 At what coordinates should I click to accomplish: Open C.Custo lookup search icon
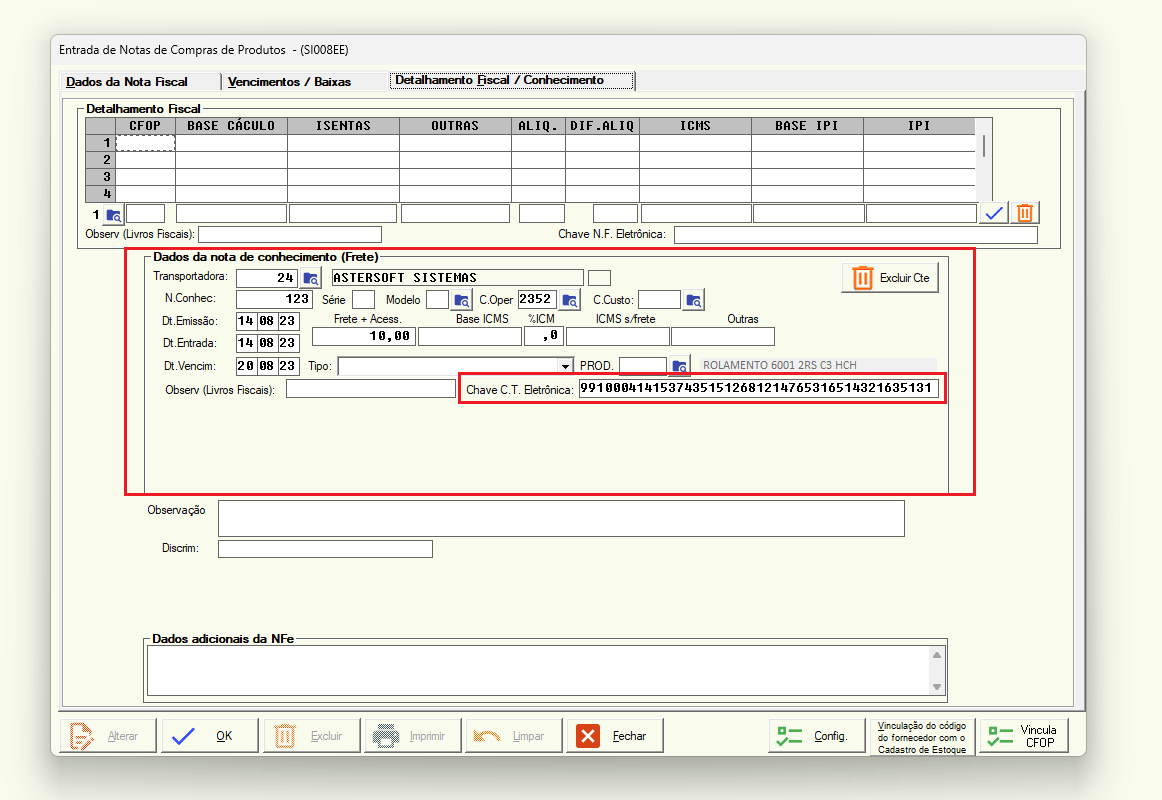point(694,300)
